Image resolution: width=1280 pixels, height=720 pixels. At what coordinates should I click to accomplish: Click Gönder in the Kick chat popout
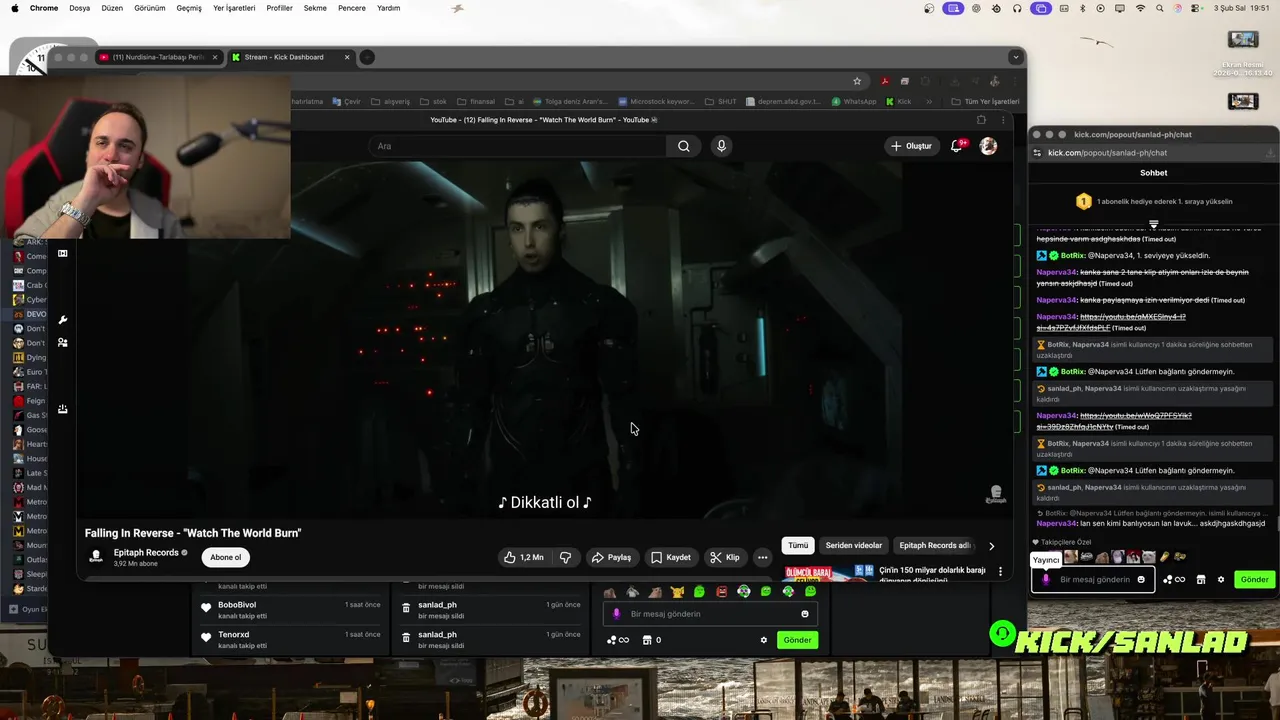tap(1254, 579)
